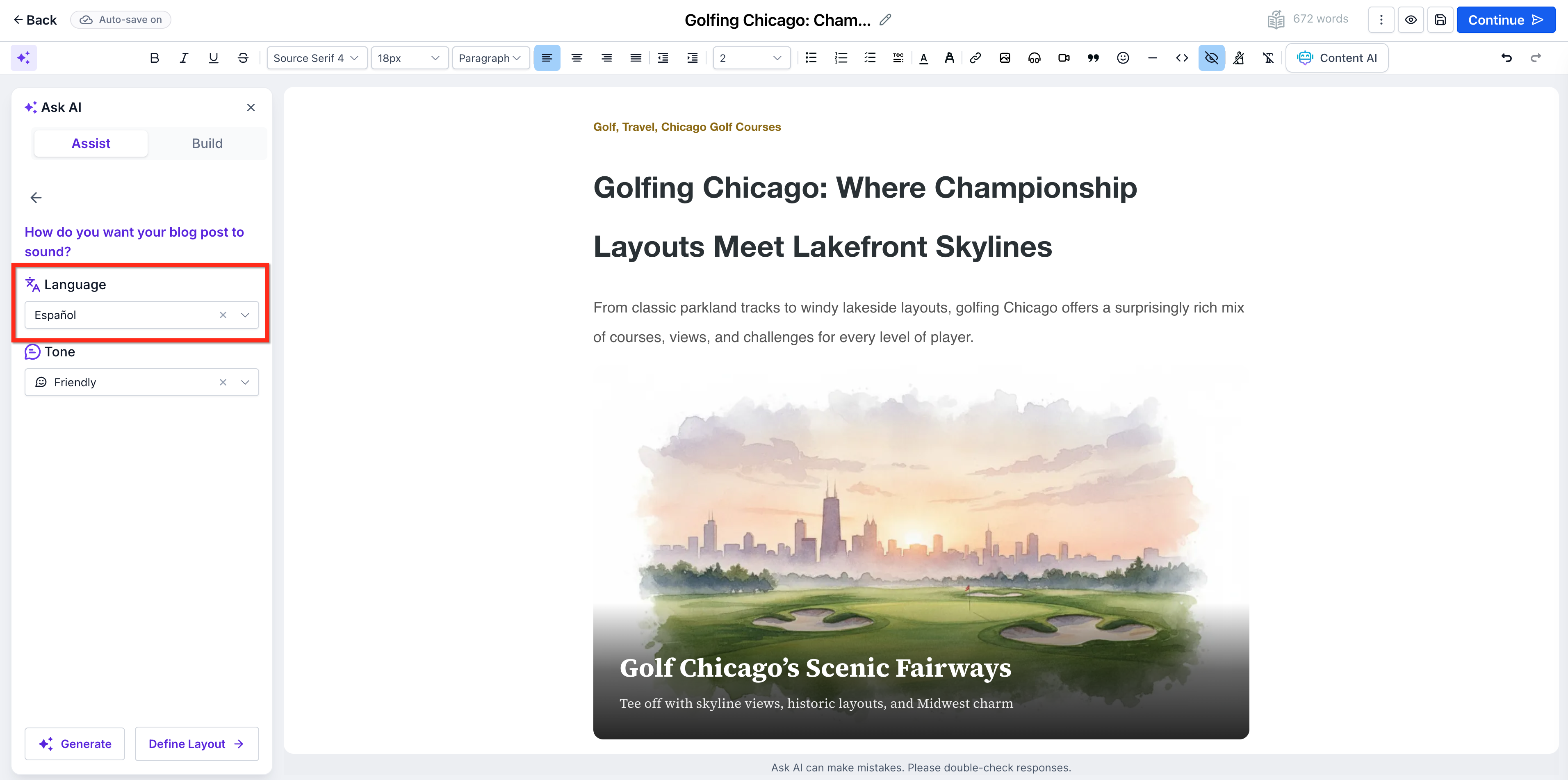1568x780 pixels.
Task: Click the code block icon
Action: (x=1181, y=58)
